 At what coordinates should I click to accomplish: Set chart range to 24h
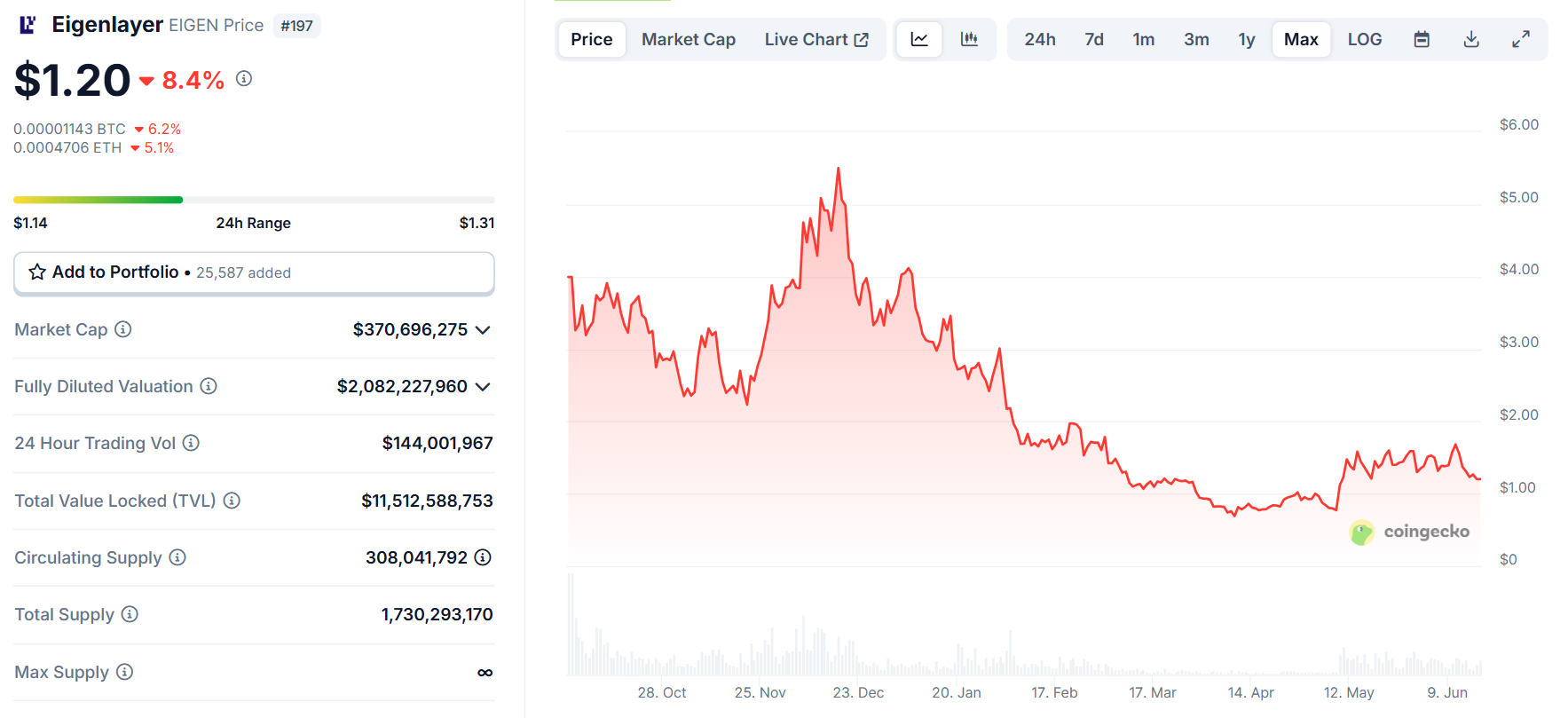[x=1040, y=40]
